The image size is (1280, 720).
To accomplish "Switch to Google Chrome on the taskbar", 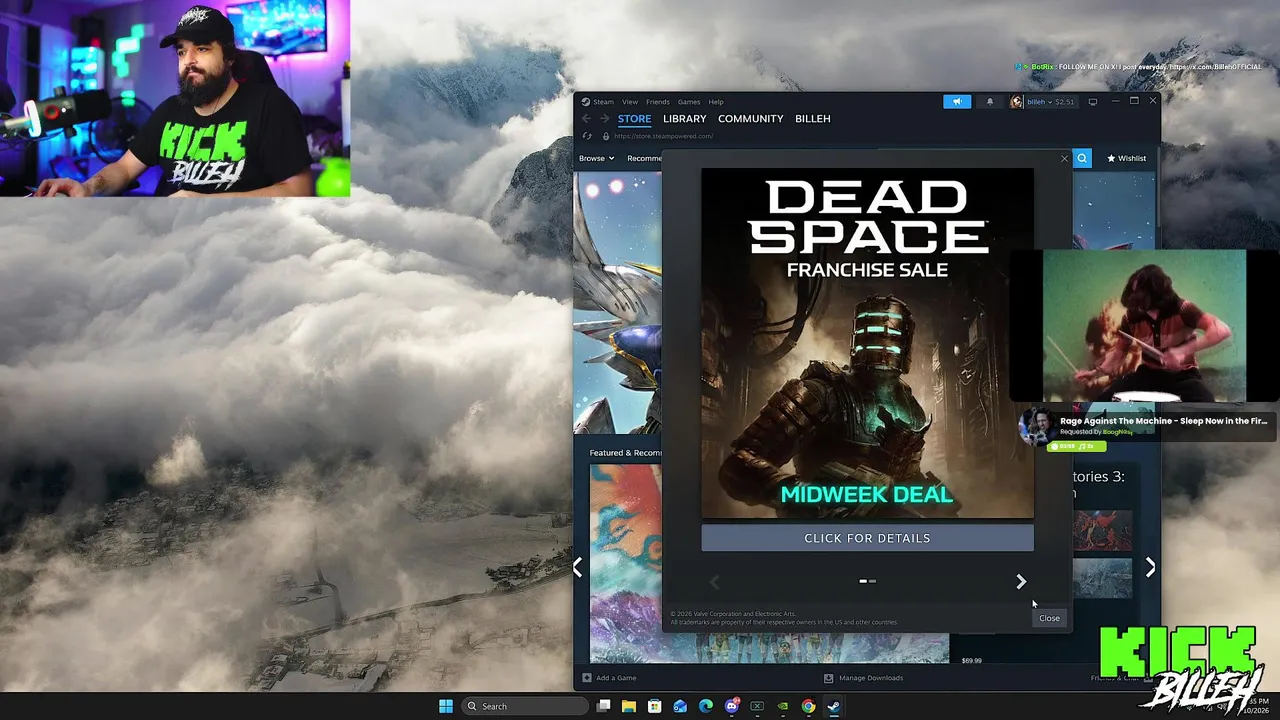I will (808, 706).
